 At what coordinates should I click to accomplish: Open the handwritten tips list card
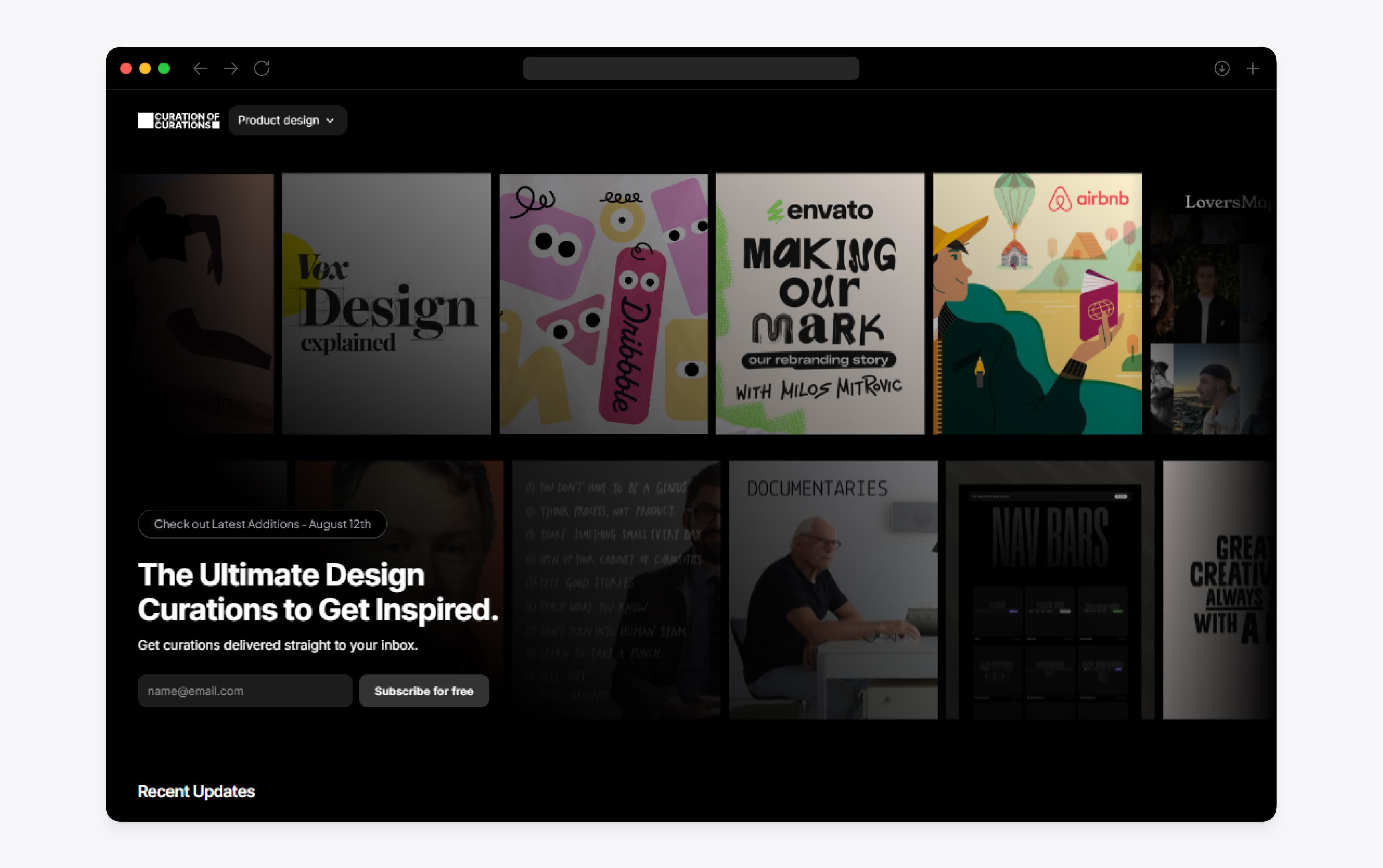pos(616,589)
